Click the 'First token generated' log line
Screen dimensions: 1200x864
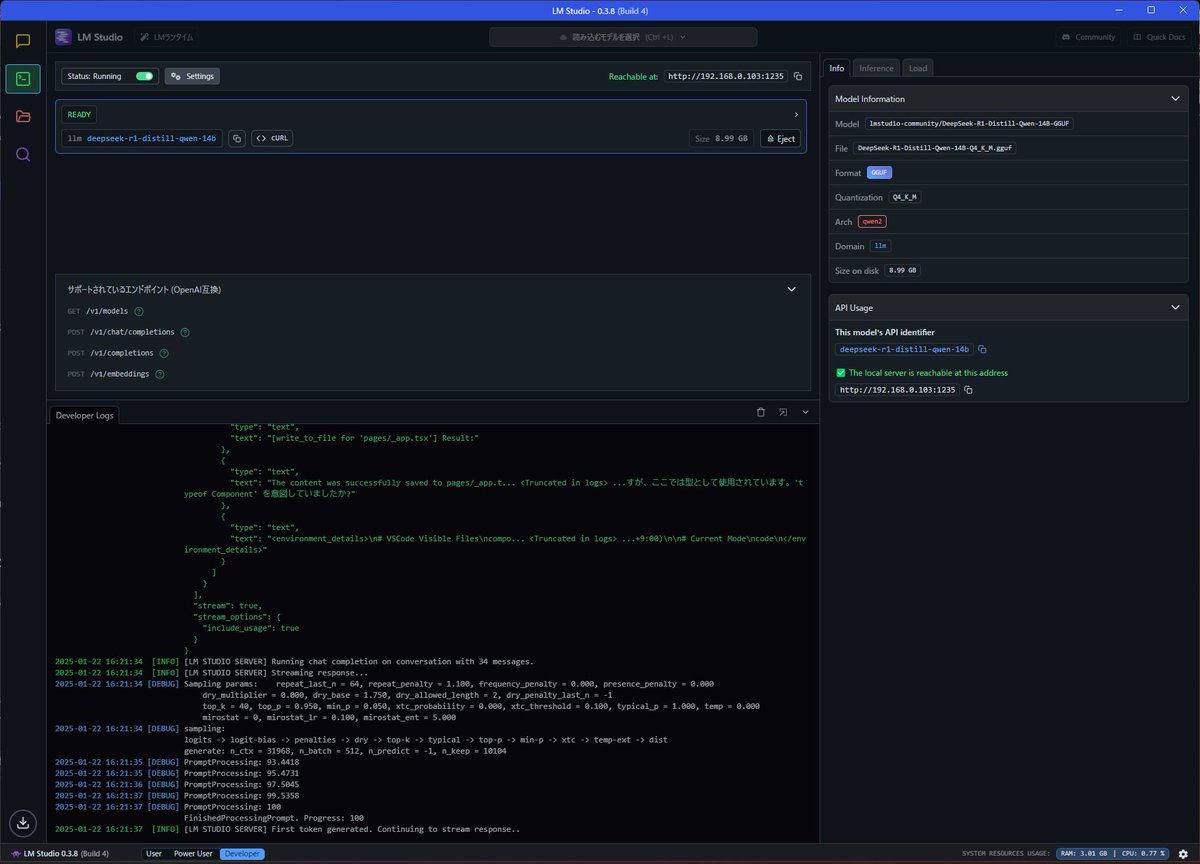(x=288, y=829)
